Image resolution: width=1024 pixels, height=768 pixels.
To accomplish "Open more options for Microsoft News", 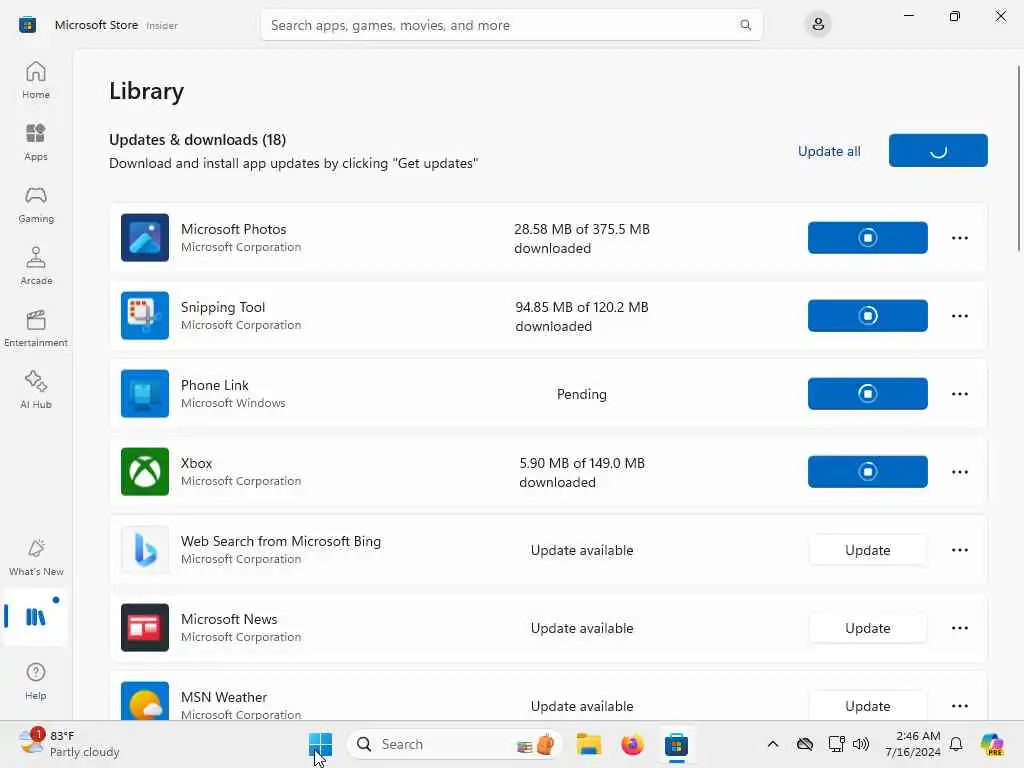I will coord(959,628).
